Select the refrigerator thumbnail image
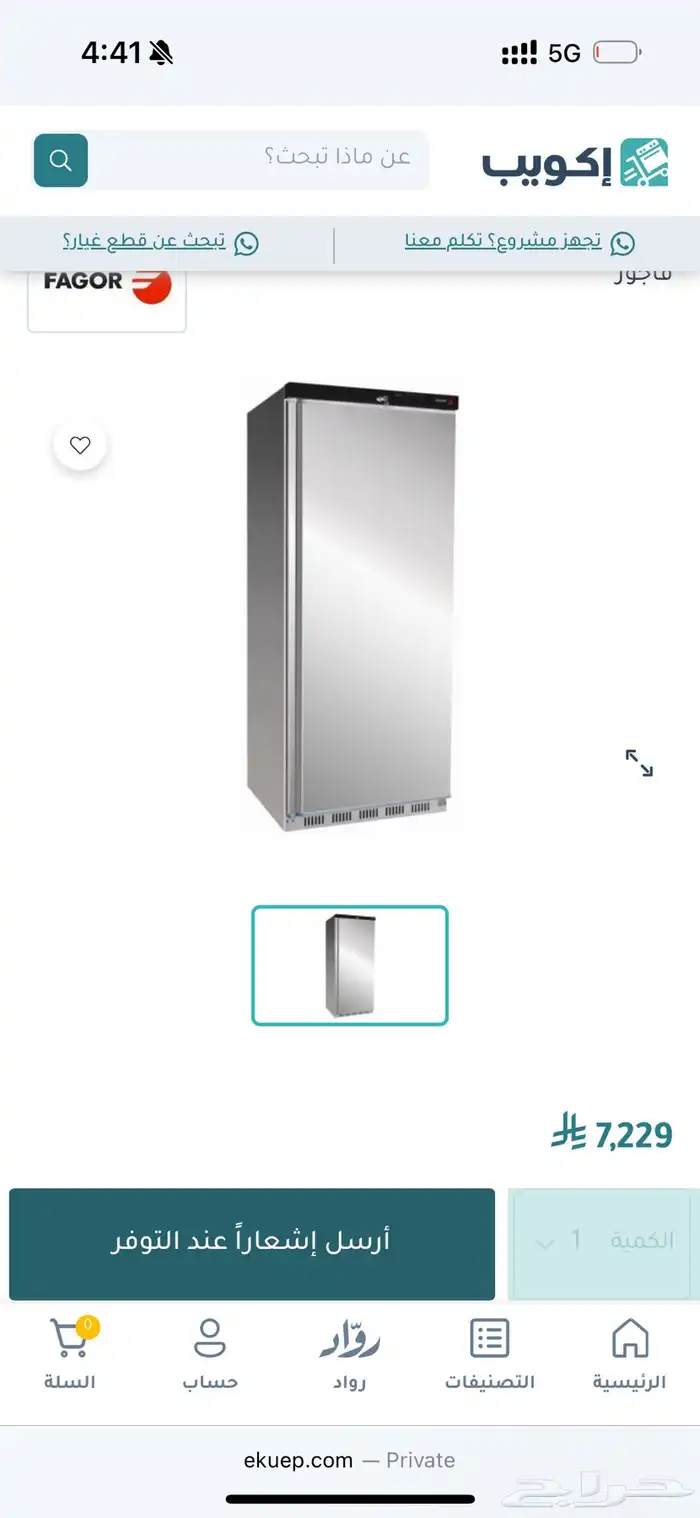This screenshot has width=700, height=1518. (350, 965)
